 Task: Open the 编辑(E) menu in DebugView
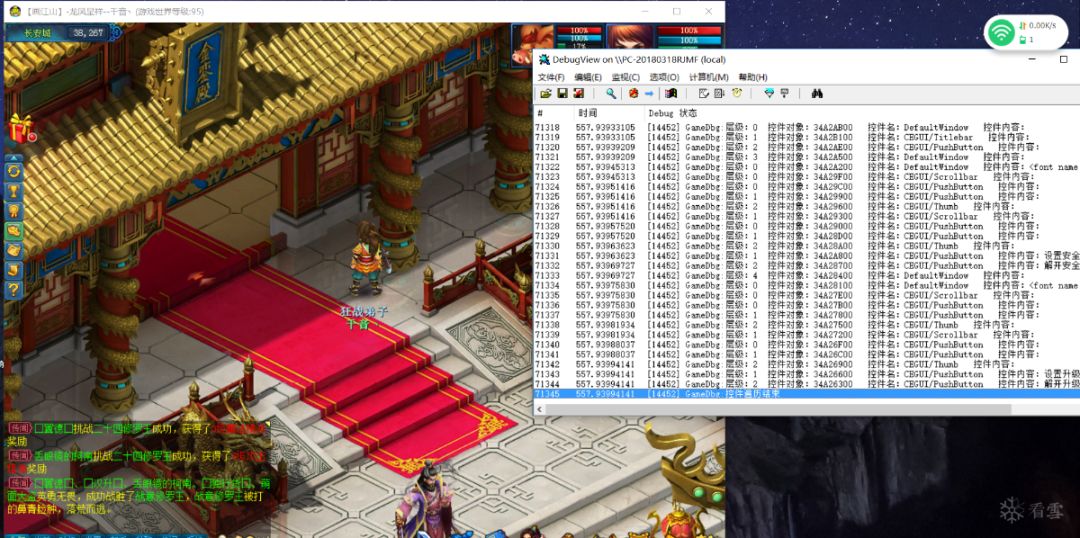point(588,77)
